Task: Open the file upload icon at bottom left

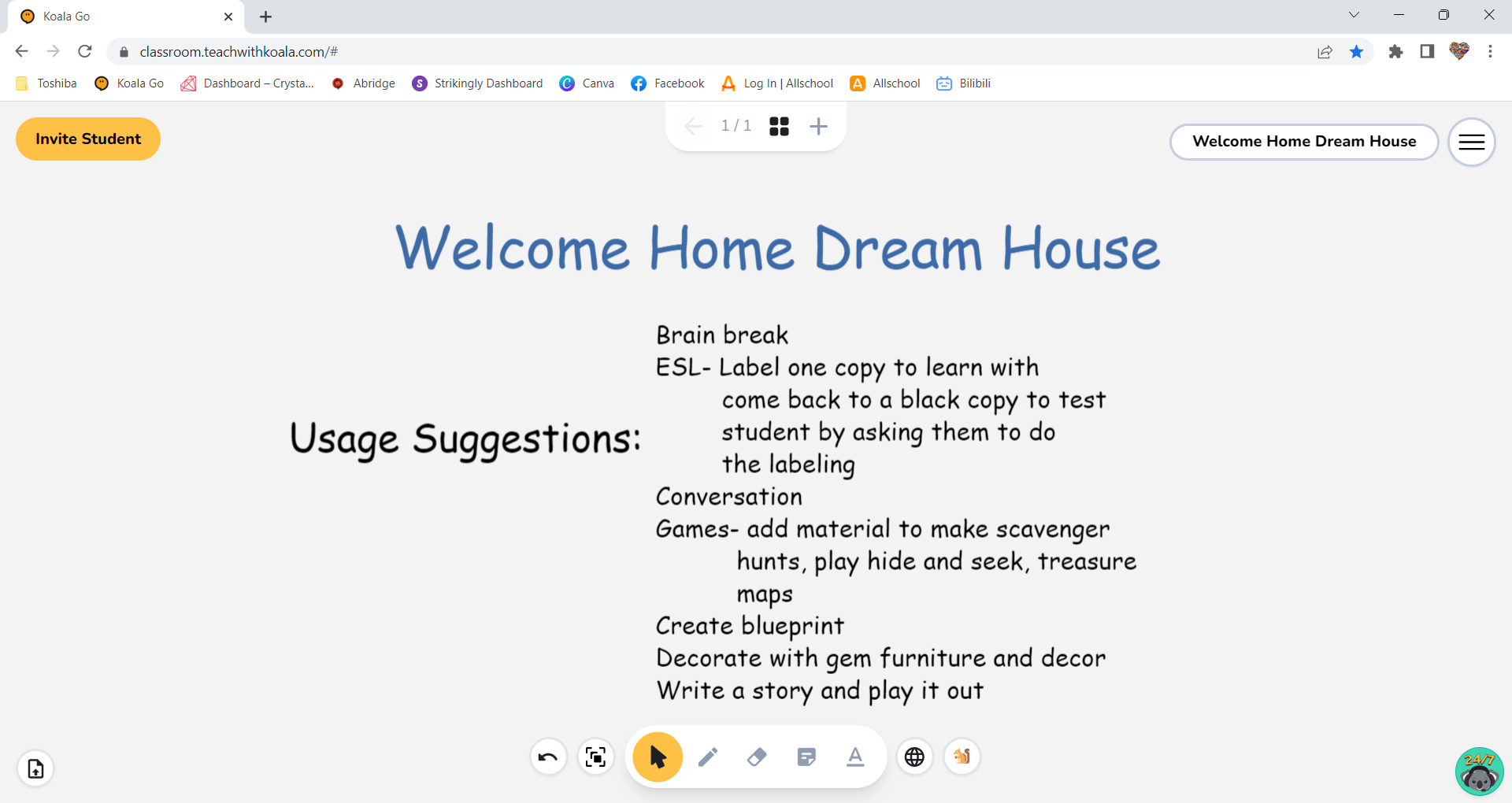Action: point(35,769)
